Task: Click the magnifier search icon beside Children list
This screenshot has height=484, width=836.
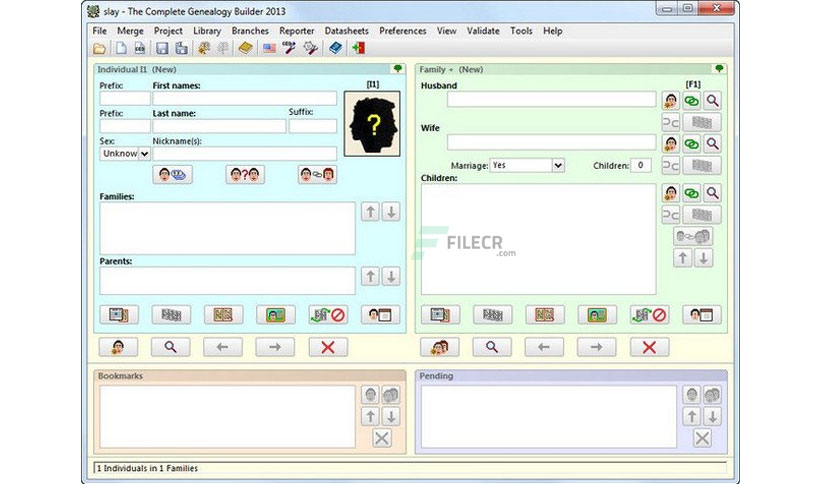Action: [x=712, y=193]
